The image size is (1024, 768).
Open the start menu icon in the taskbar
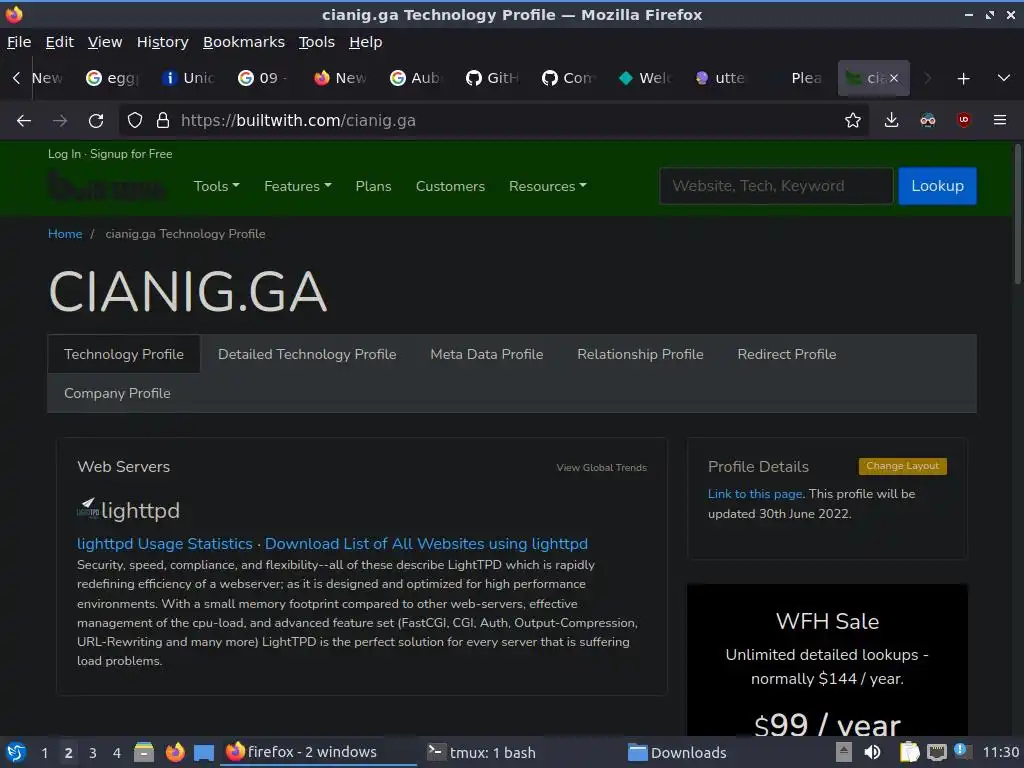tap(16, 752)
